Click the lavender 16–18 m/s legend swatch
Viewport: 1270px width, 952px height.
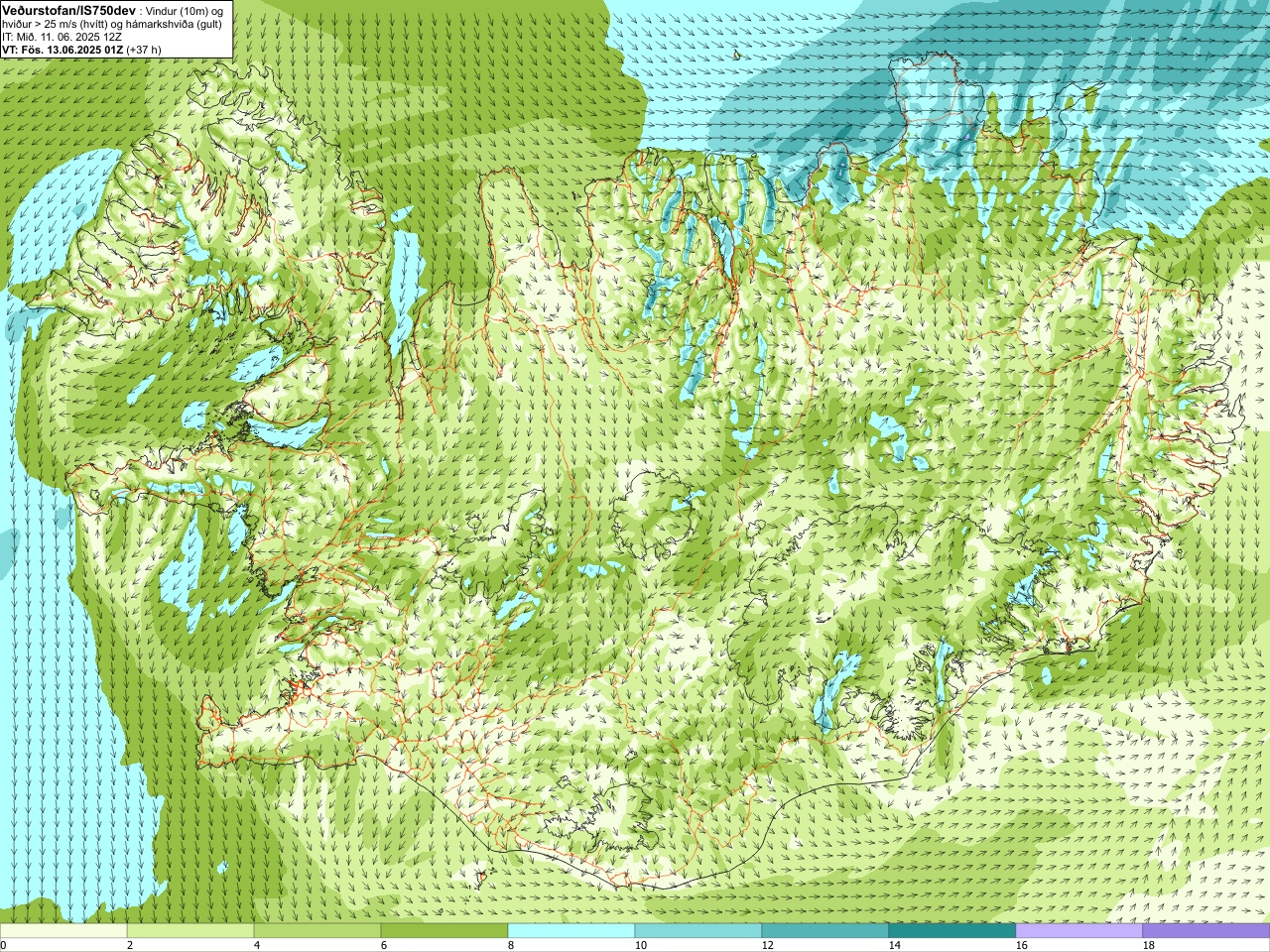[1079, 931]
